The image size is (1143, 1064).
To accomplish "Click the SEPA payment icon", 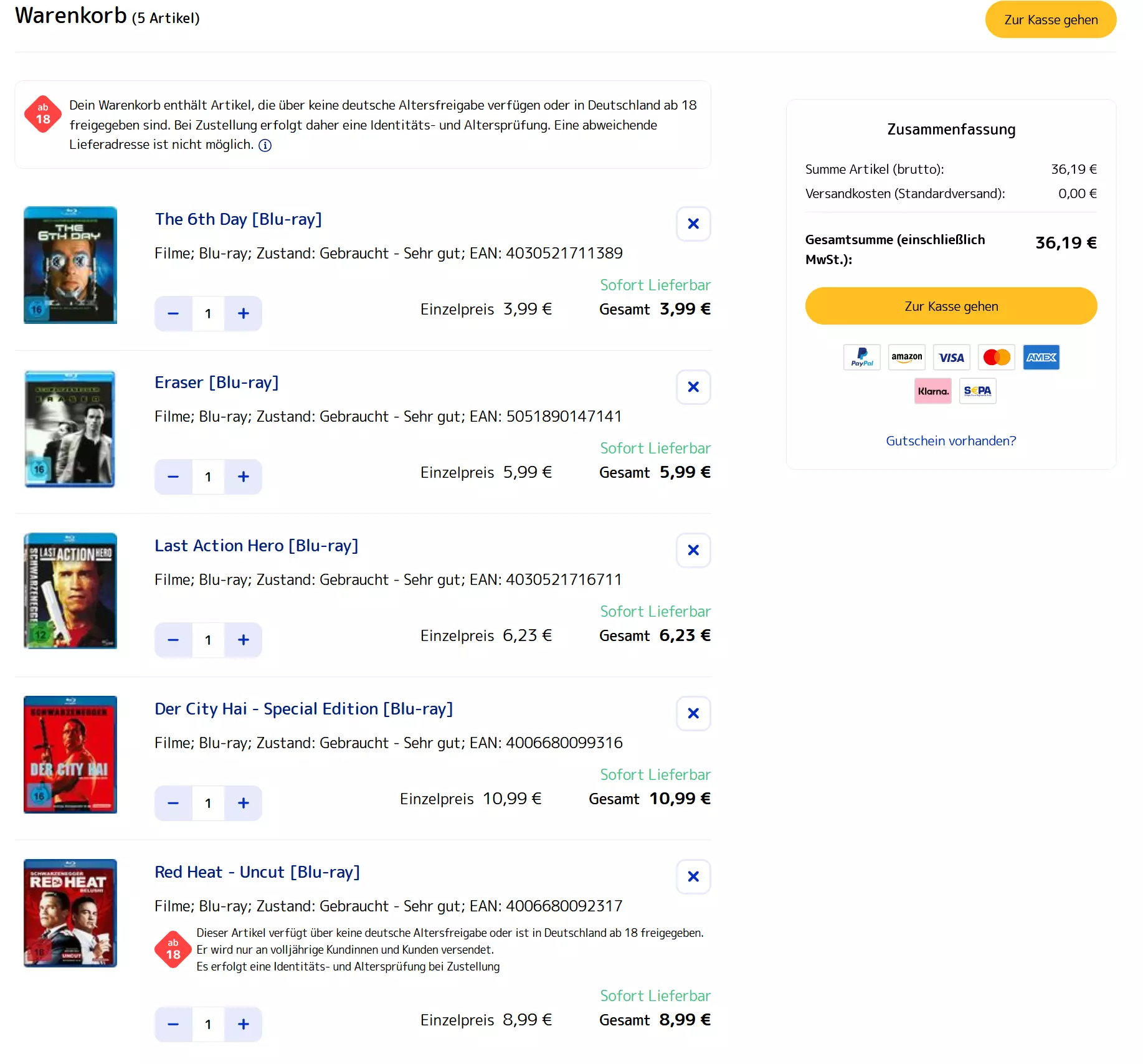I will tap(978, 391).
